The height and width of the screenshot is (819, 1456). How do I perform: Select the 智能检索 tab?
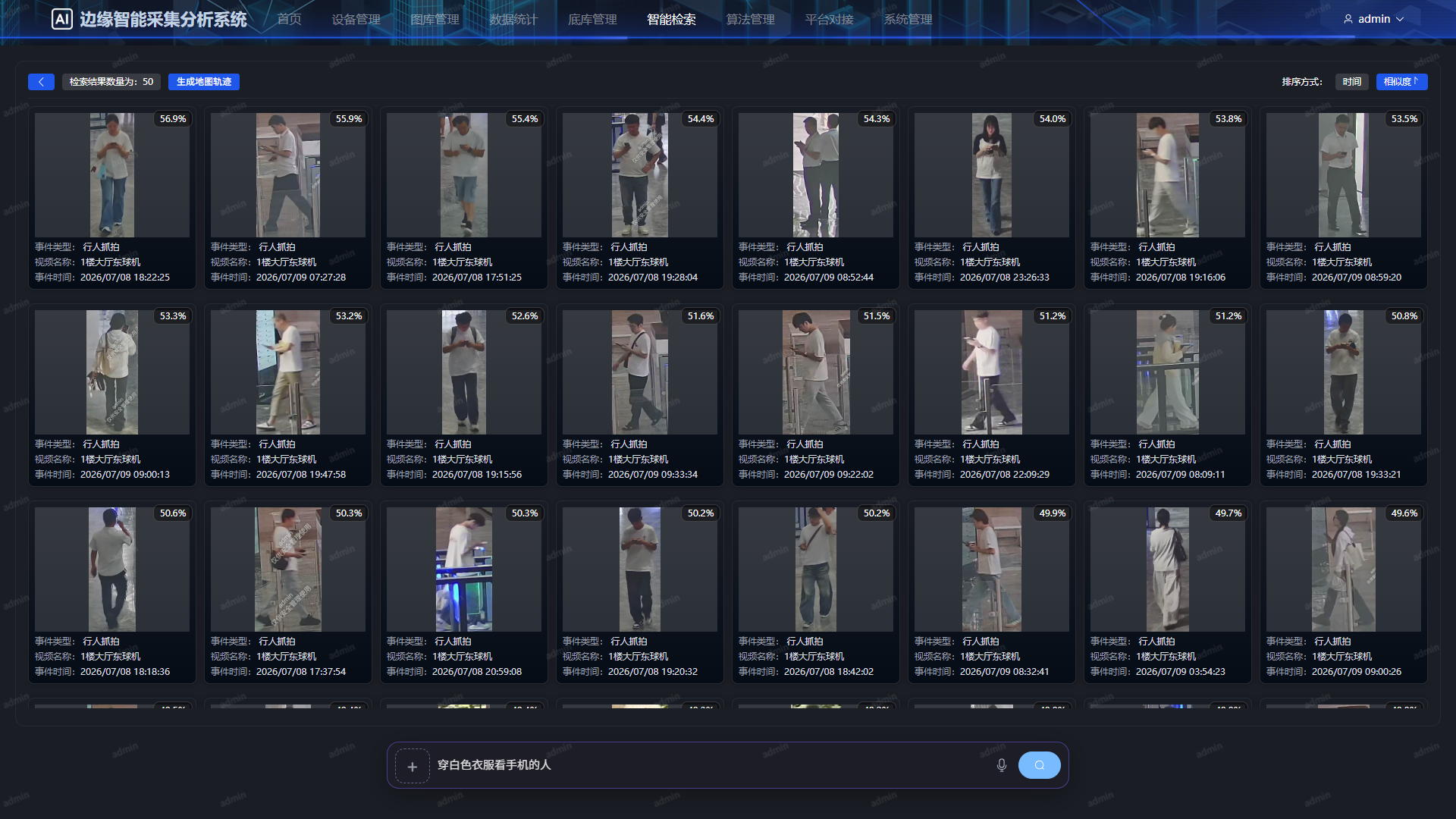click(671, 19)
